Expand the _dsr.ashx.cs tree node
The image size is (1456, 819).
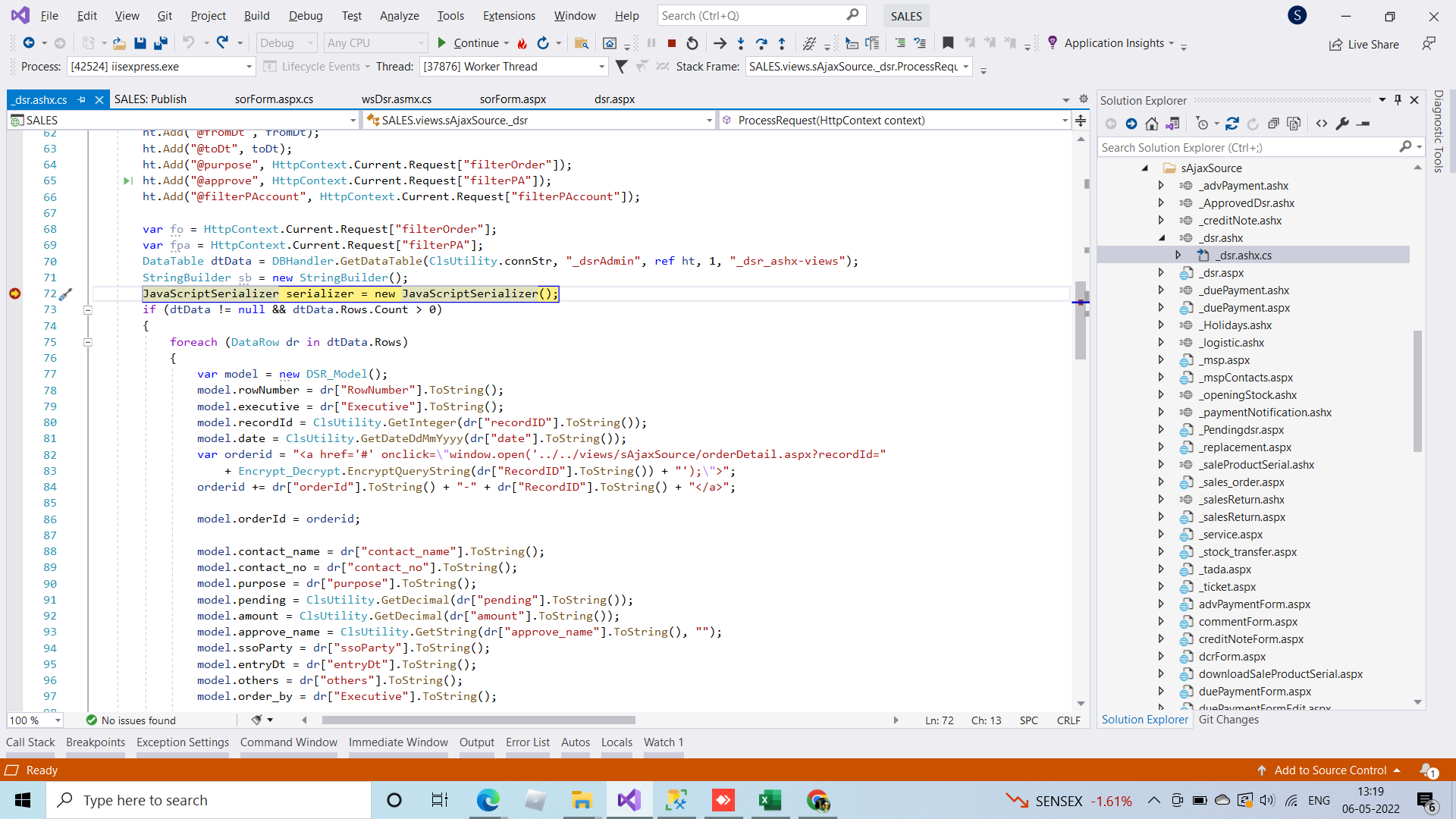(x=1178, y=256)
